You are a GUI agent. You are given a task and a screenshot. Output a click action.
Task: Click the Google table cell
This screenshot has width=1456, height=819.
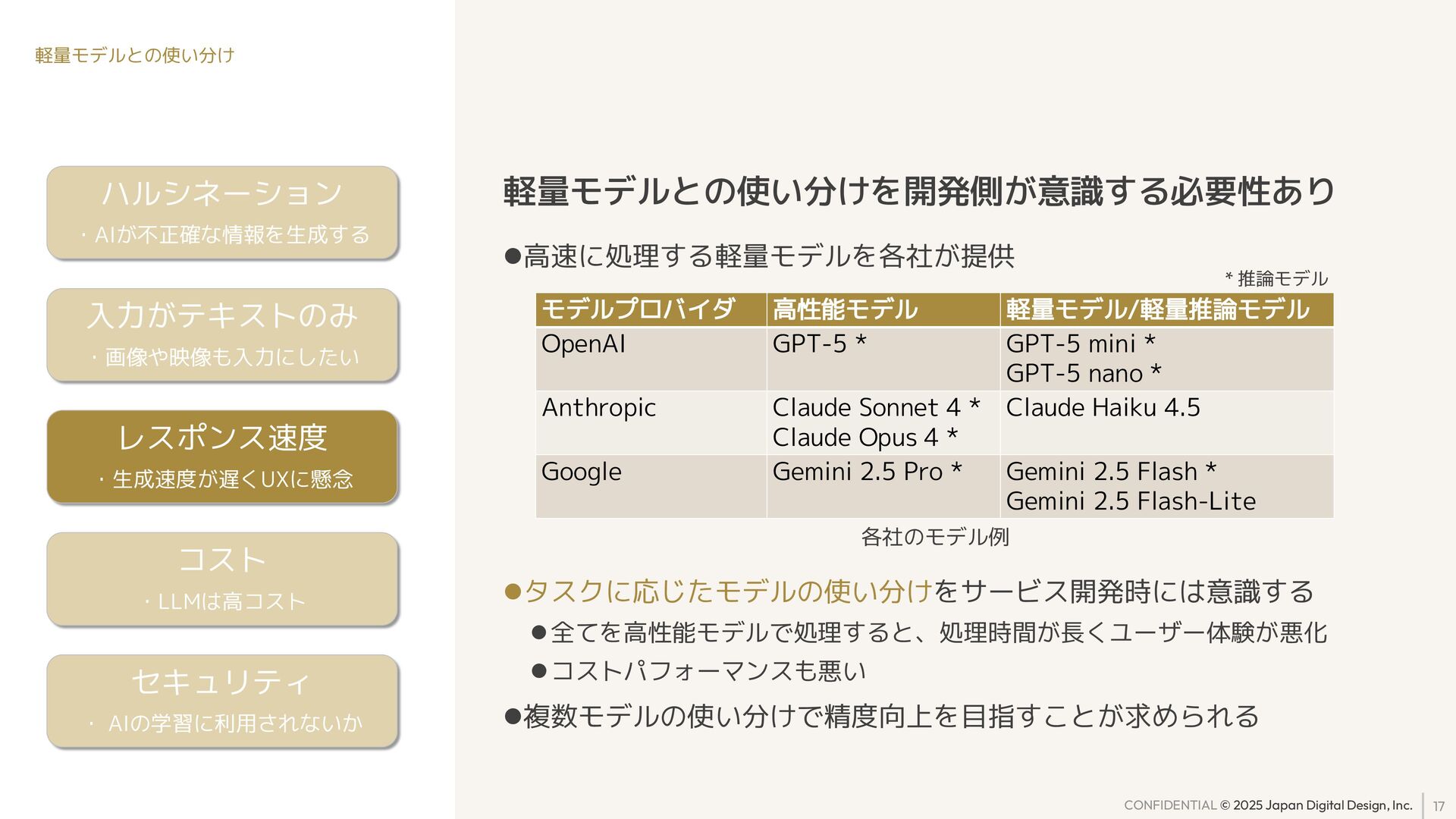(581, 472)
